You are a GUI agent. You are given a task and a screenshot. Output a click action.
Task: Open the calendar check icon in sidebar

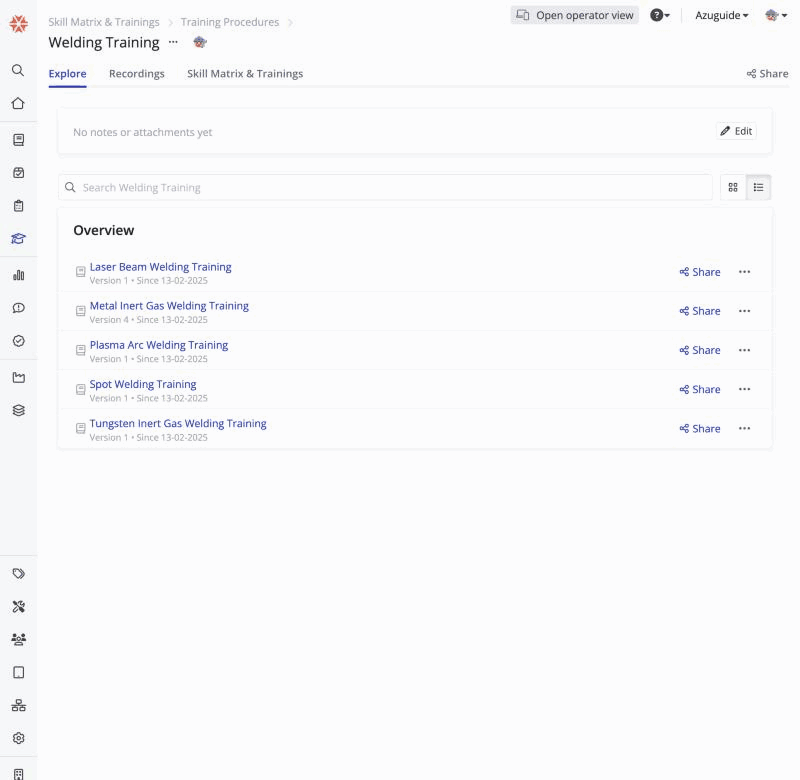pyautogui.click(x=18, y=172)
